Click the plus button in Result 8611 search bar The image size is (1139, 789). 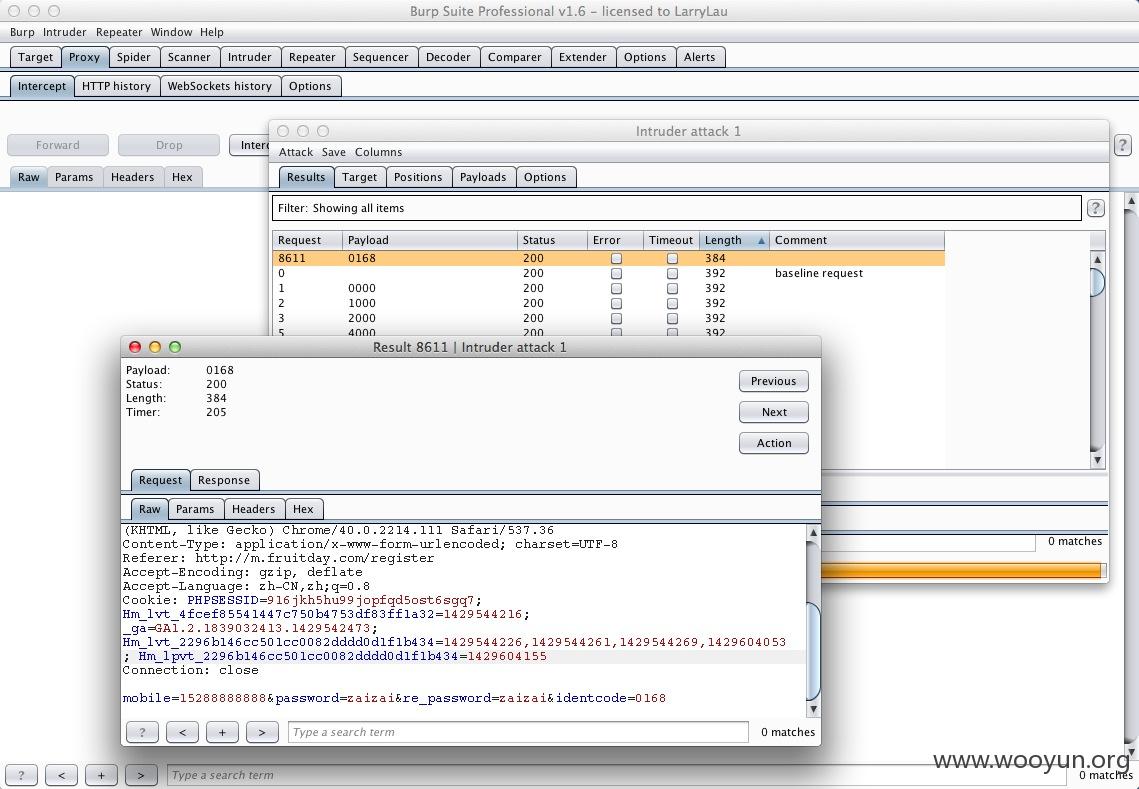(222, 732)
